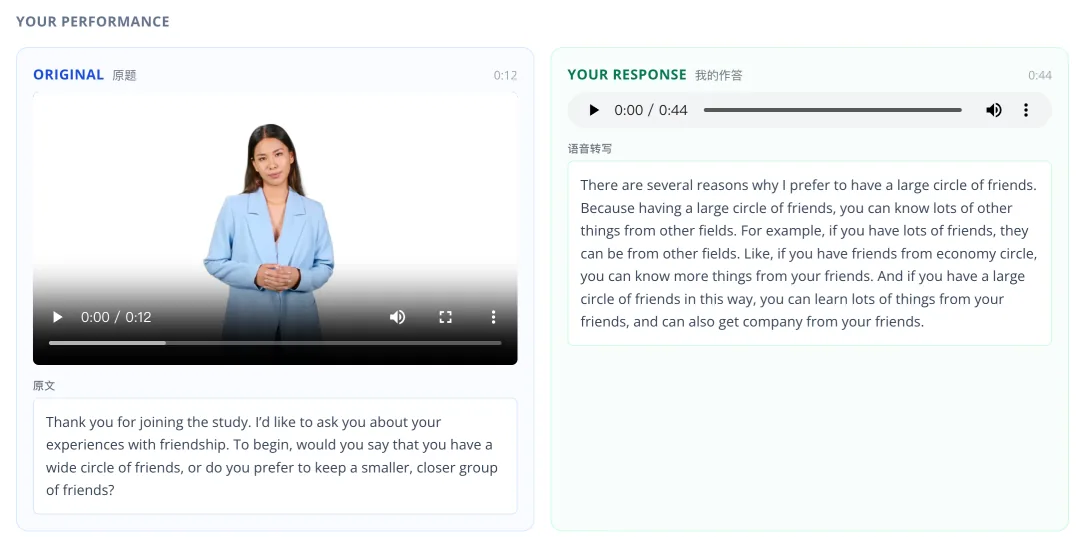This screenshot has width=1080, height=537.
Task: Seek on the original video progress bar
Action: (x=275, y=342)
